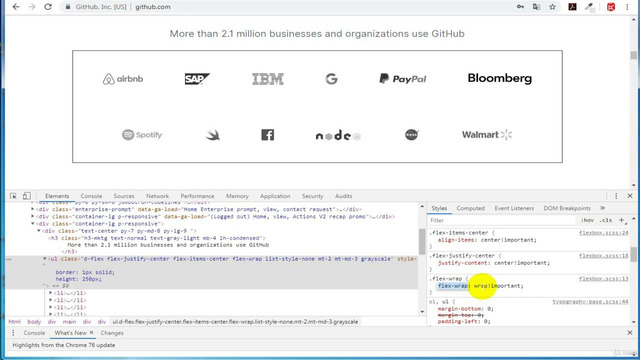Expand the enterprise-prompt div node
This screenshot has height=360, width=640.
point(33,209)
